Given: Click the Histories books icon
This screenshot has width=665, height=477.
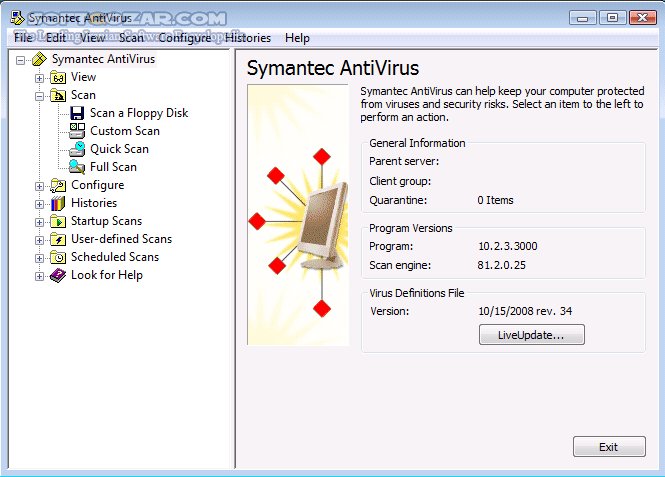Looking at the screenshot, I should point(58,204).
